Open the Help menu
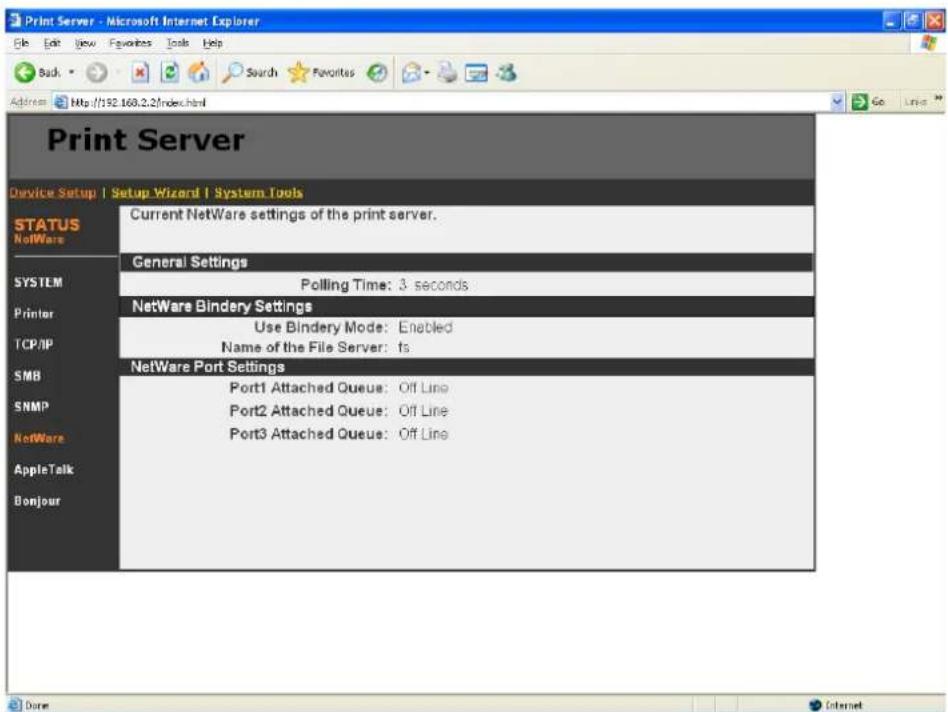 point(213,43)
